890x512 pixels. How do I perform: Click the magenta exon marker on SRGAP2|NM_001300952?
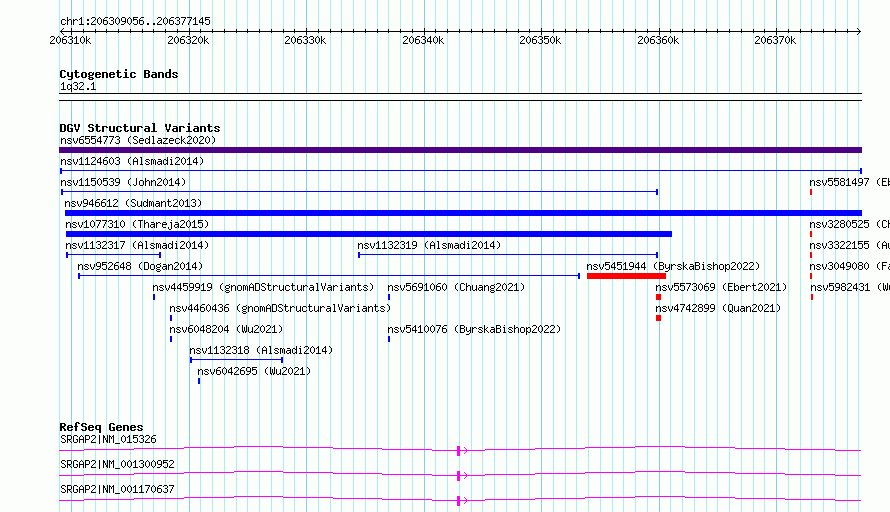point(459,476)
